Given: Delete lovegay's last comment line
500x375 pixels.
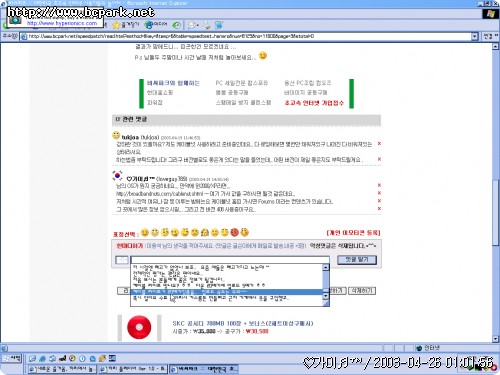Looking at the screenshot, I should 379,209.
